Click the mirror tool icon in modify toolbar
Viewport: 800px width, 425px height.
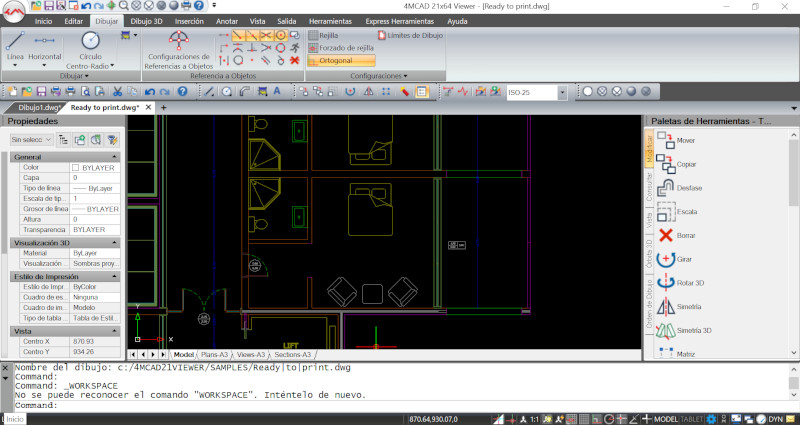point(368,92)
